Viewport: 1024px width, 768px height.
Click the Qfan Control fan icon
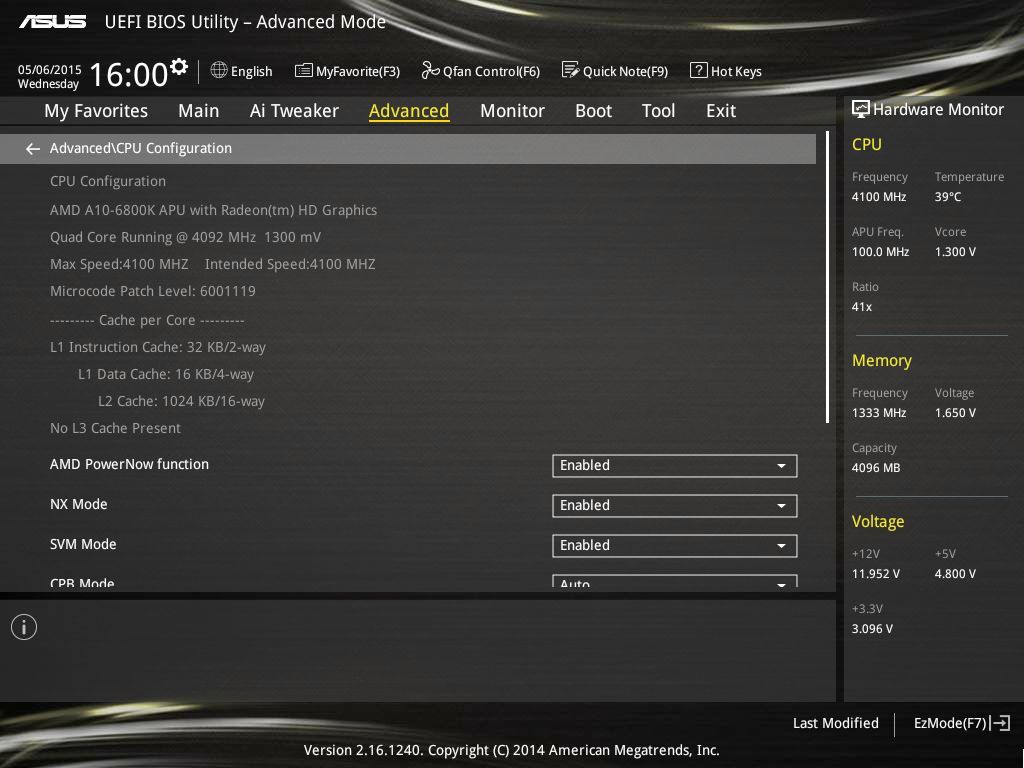click(x=430, y=70)
